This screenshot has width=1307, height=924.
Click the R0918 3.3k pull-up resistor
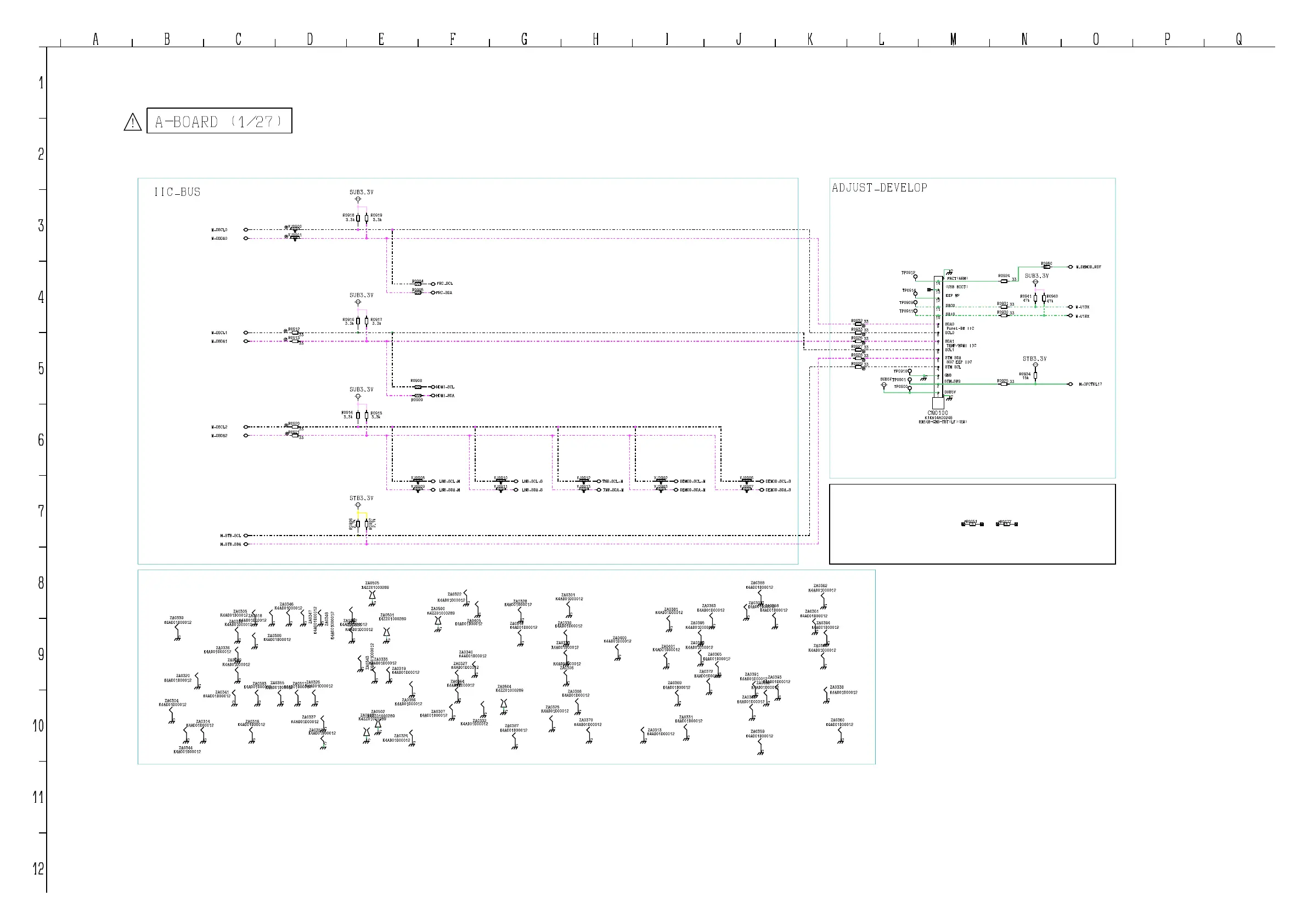[358, 218]
